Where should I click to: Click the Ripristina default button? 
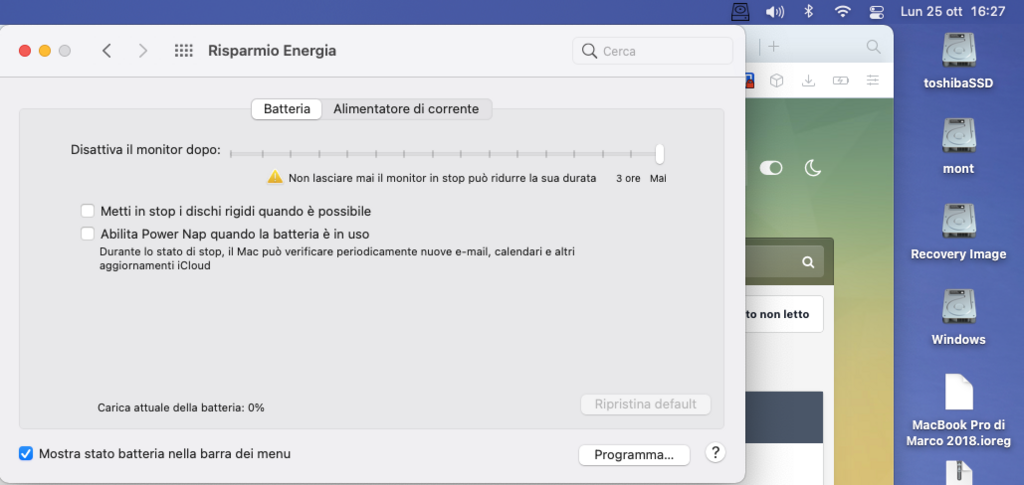click(x=645, y=404)
